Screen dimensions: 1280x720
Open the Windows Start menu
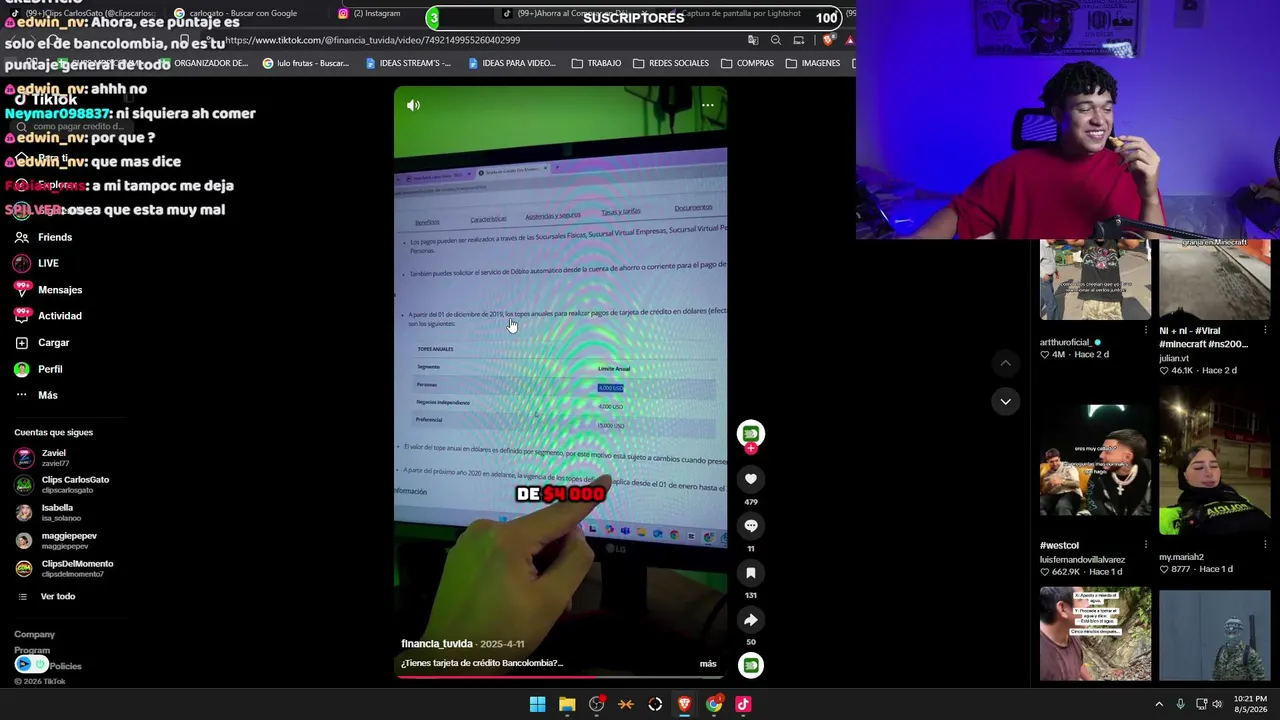point(537,704)
